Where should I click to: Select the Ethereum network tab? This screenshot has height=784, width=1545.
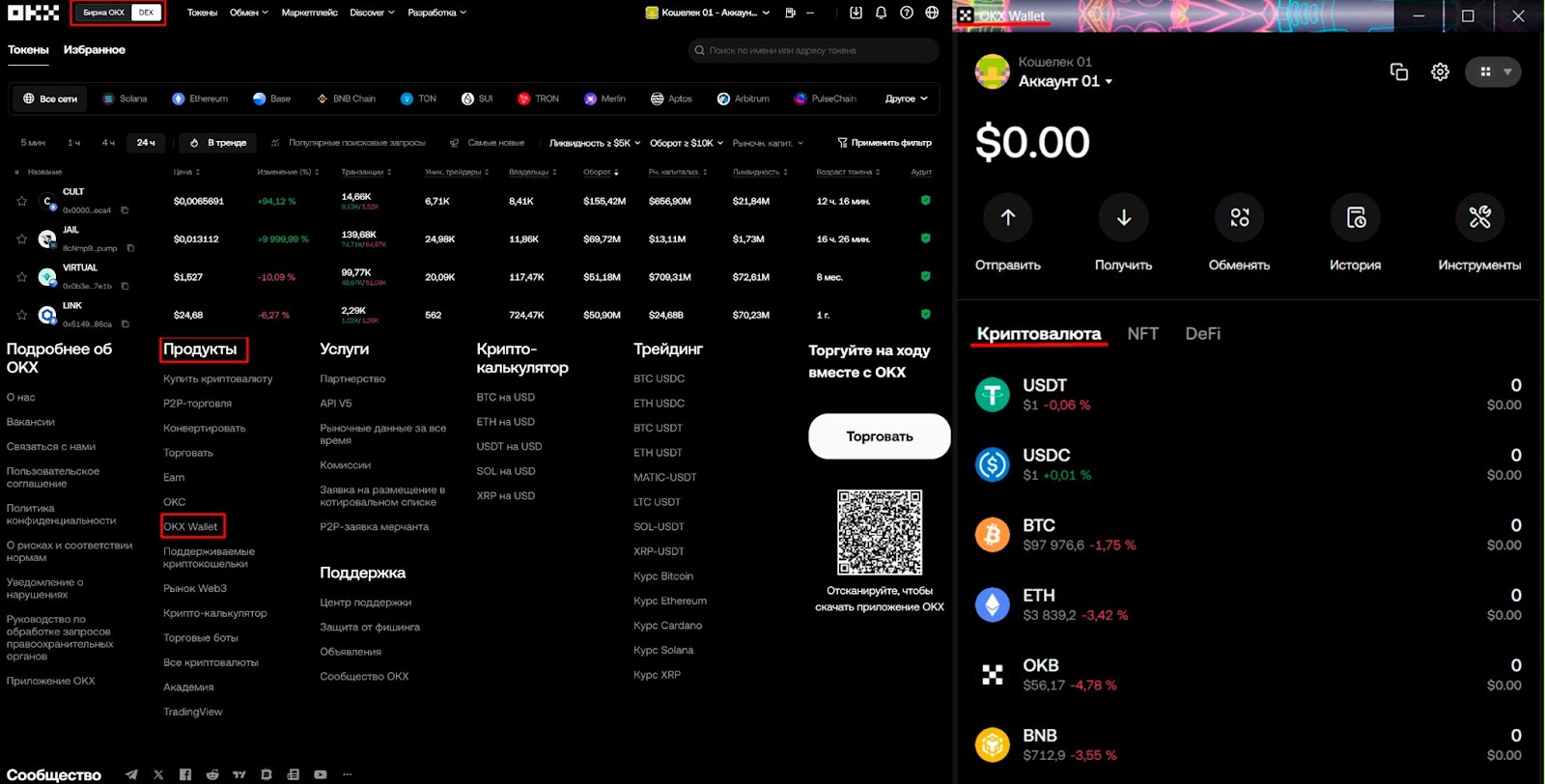click(x=200, y=98)
